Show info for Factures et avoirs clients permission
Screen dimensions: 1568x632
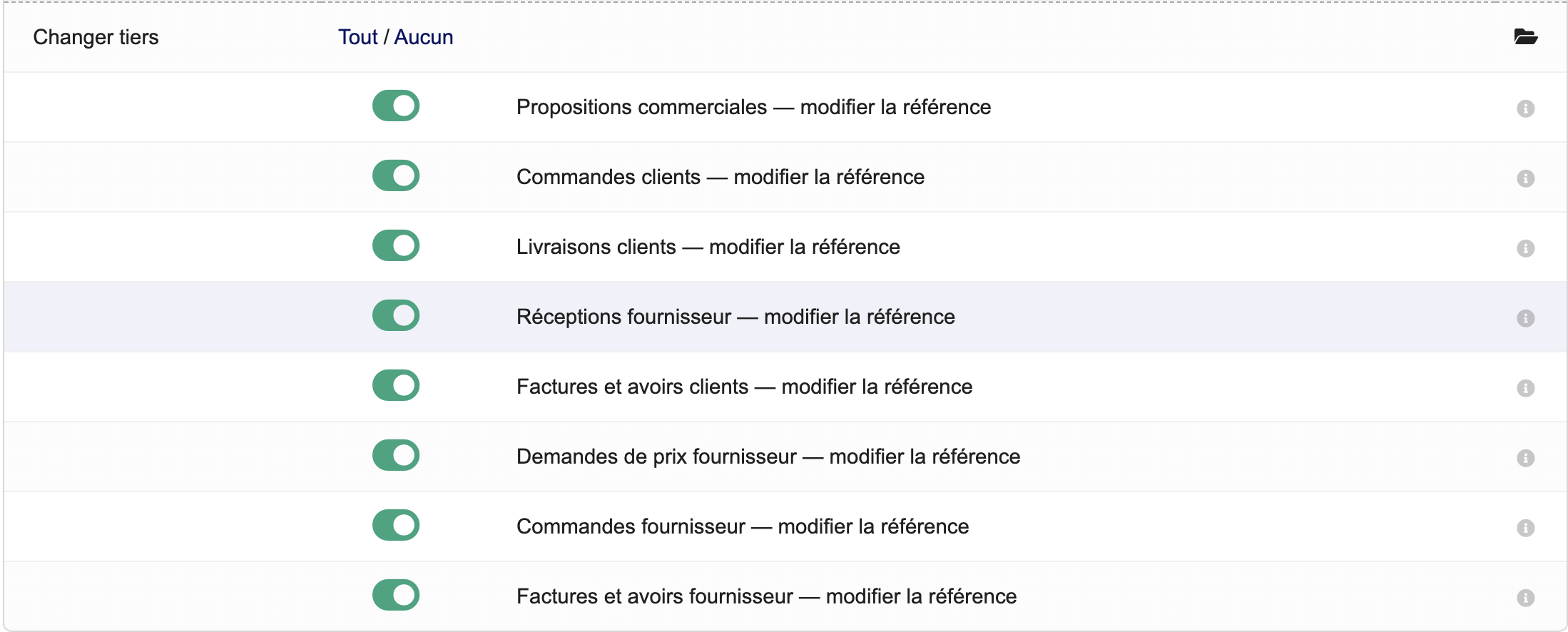pyautogui.click(x=1527, y=388)
